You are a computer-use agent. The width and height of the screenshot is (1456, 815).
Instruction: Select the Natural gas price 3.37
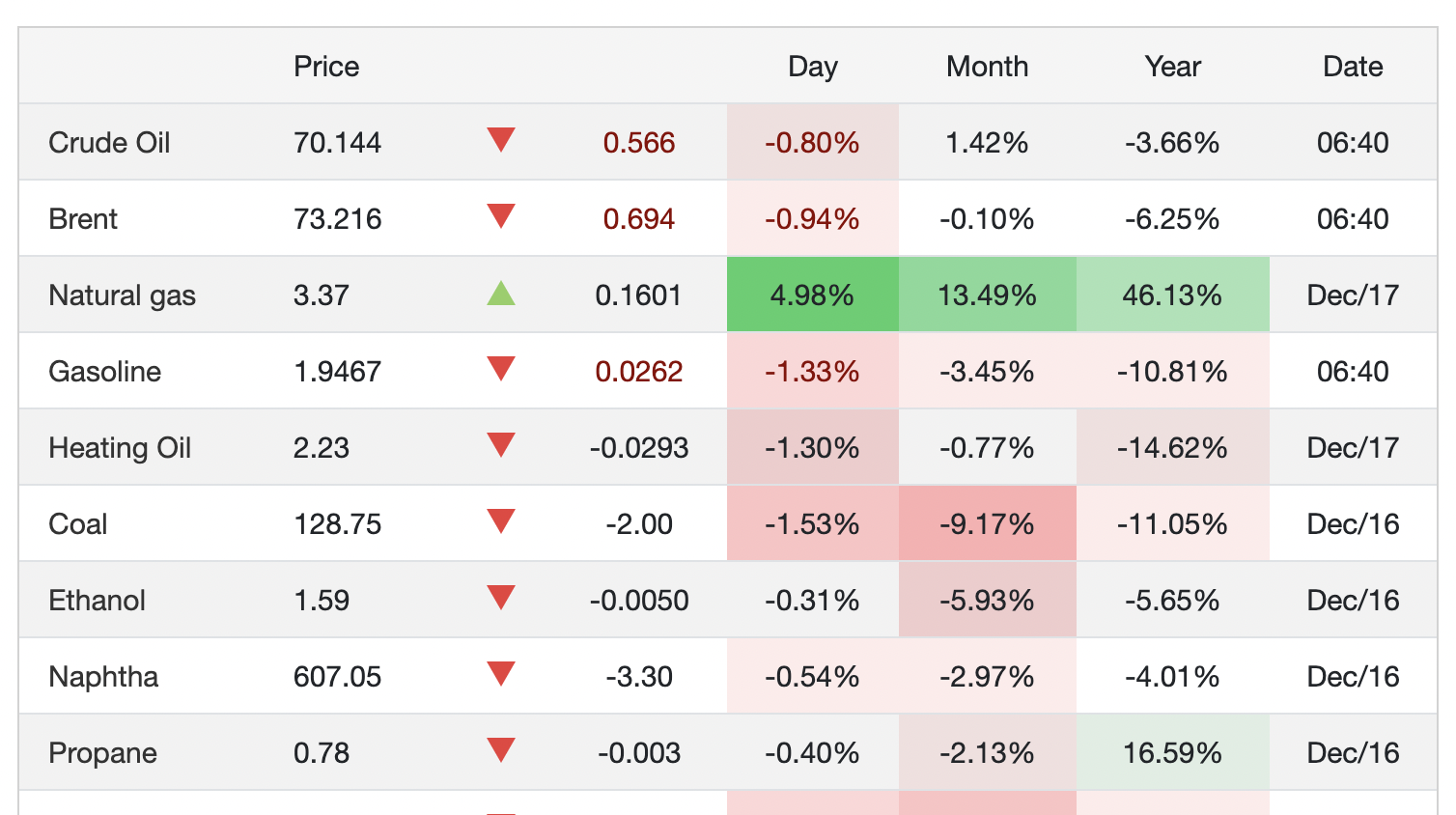click(322, 295)
